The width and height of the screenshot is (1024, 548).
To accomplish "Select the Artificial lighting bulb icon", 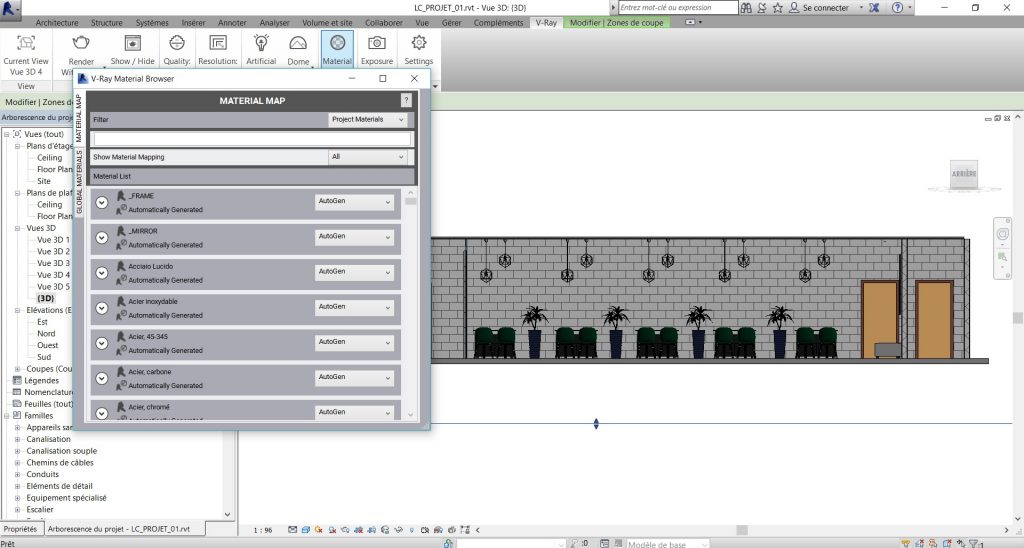I will [x=261, y=44].
